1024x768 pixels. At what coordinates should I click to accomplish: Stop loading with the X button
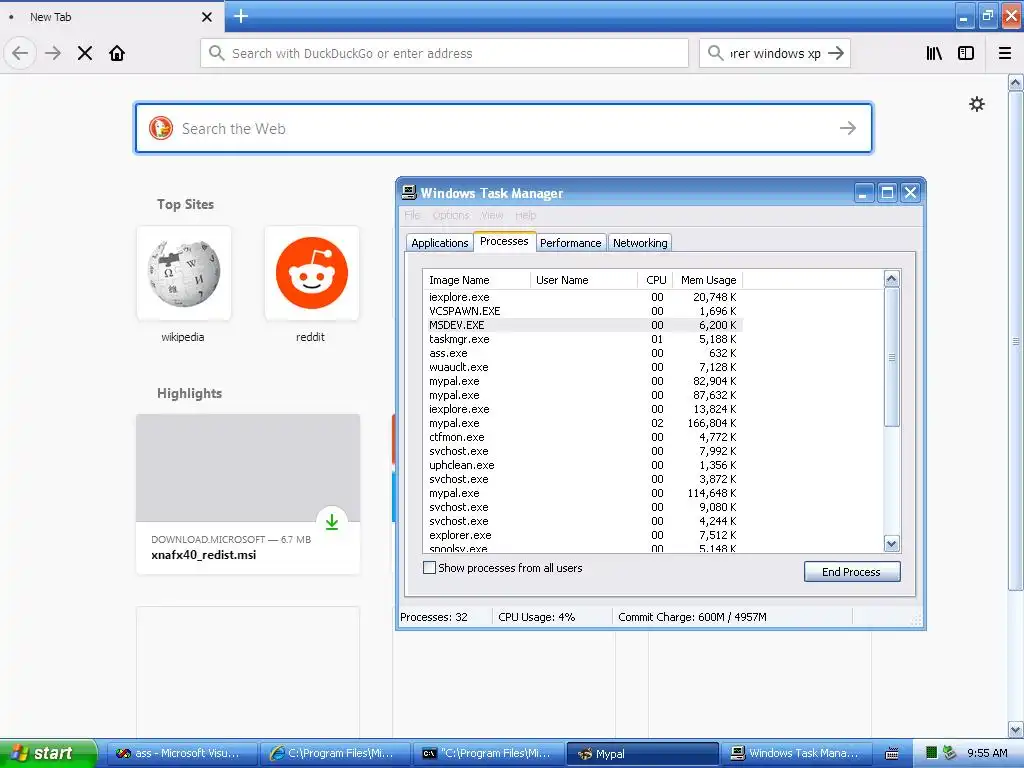(85, 53)
